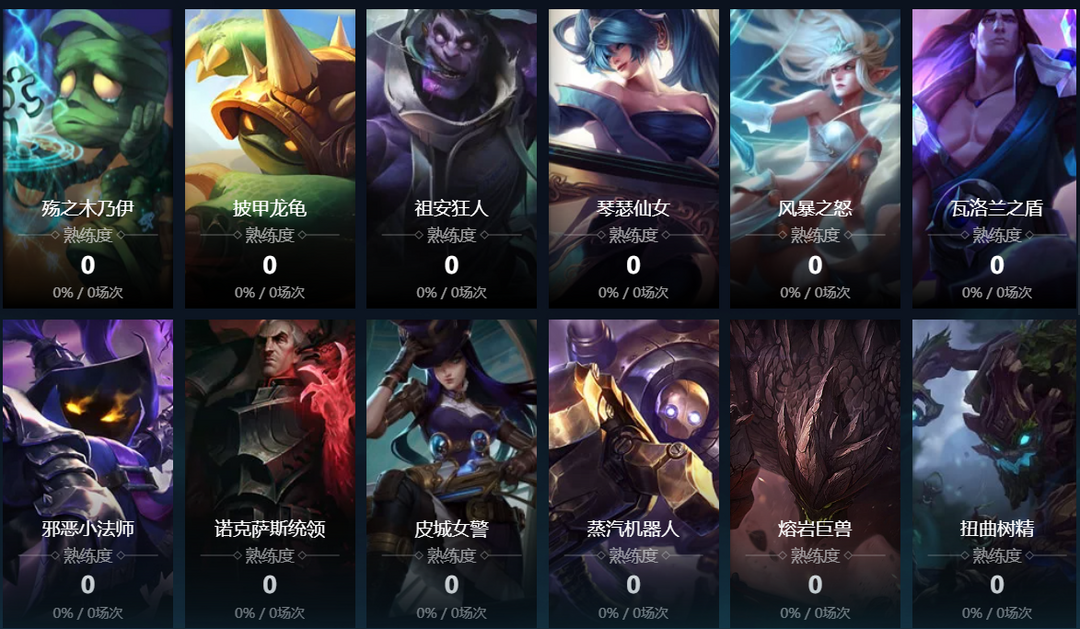The width and height of the screenshot is (1080, 629).
Task: Open the 扭曲树精 champion card
Action: [x=997, y=474]
